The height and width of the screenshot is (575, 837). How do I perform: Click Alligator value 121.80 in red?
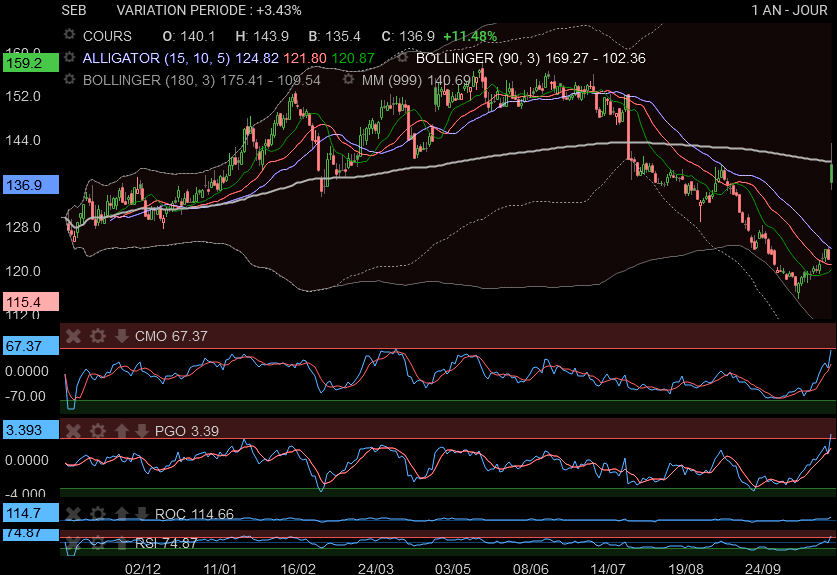[x=305, y=58]
